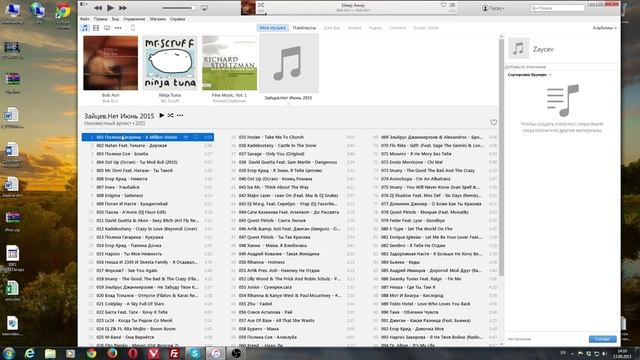
Task: Open the Вид menu
Action: tap(116, 19)
